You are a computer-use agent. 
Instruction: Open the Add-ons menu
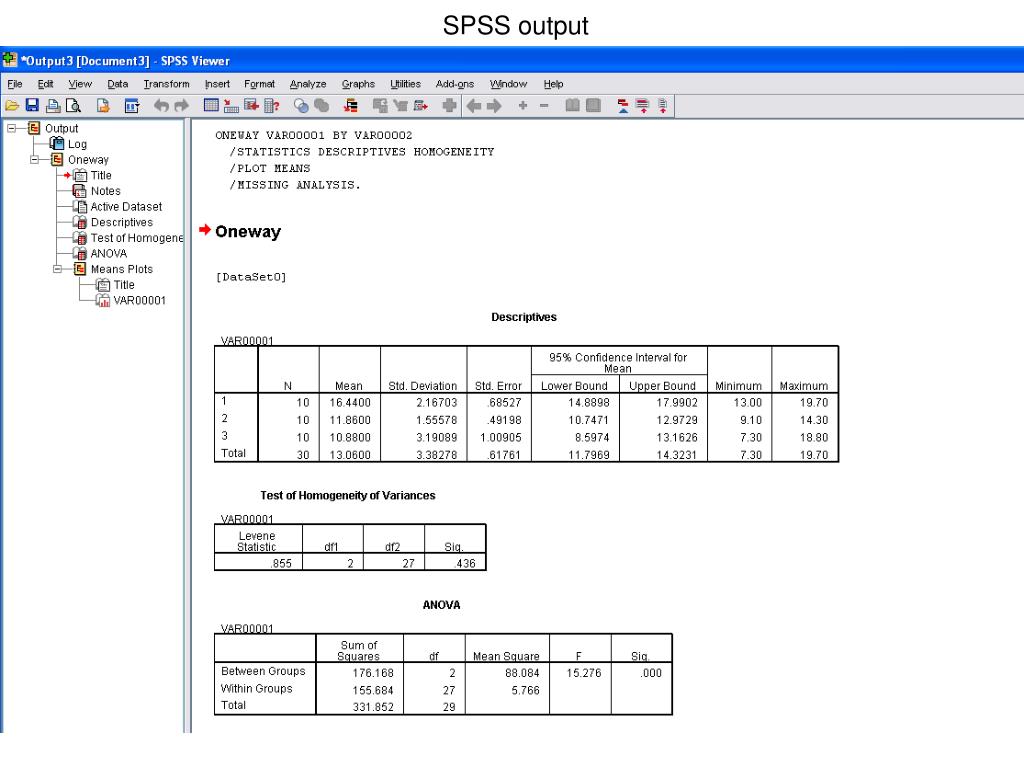click(x=455, y=84)
